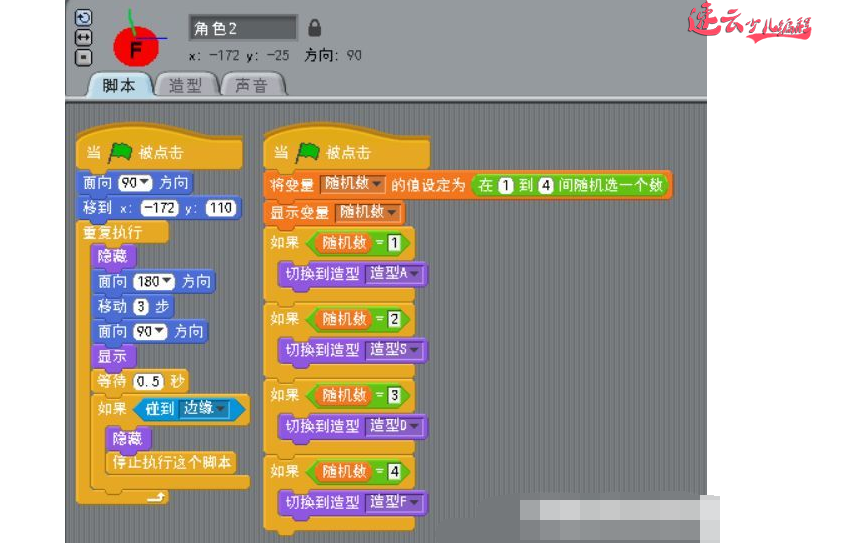This screenshot has width=843, height=543.
Task: Open direction dropdown in 面向 90 block inside loop
Action: point(159,332)
